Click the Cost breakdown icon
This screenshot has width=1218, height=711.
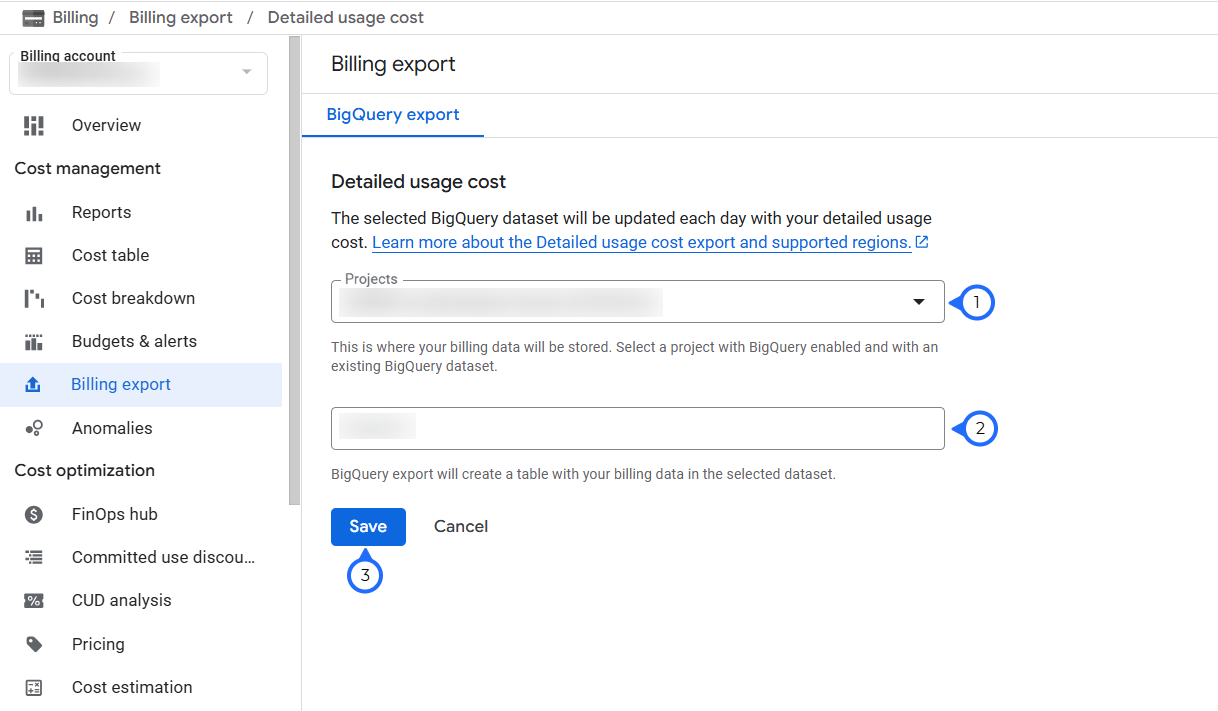[34, 298]
